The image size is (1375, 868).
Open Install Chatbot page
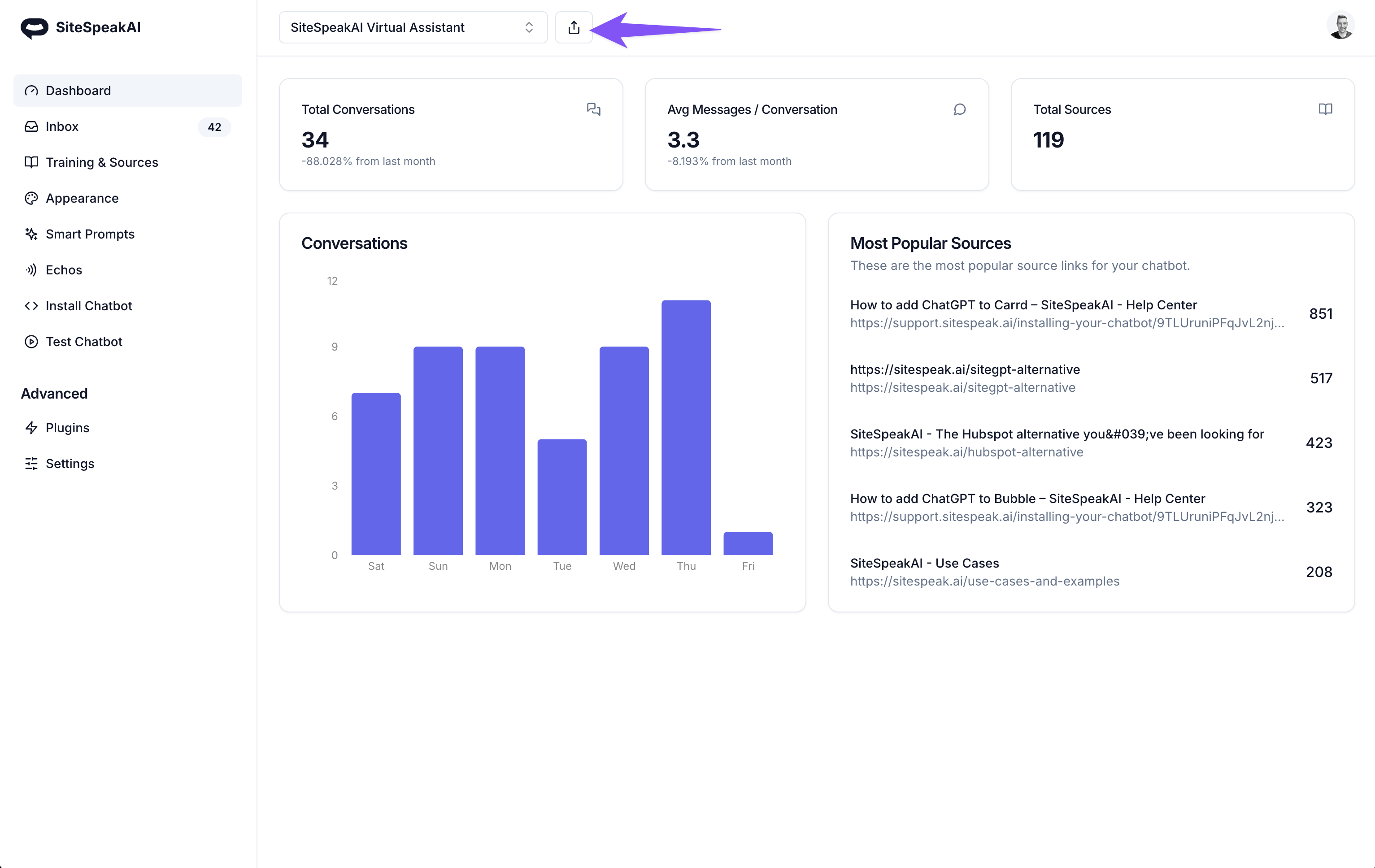click(x=88, y=306)
